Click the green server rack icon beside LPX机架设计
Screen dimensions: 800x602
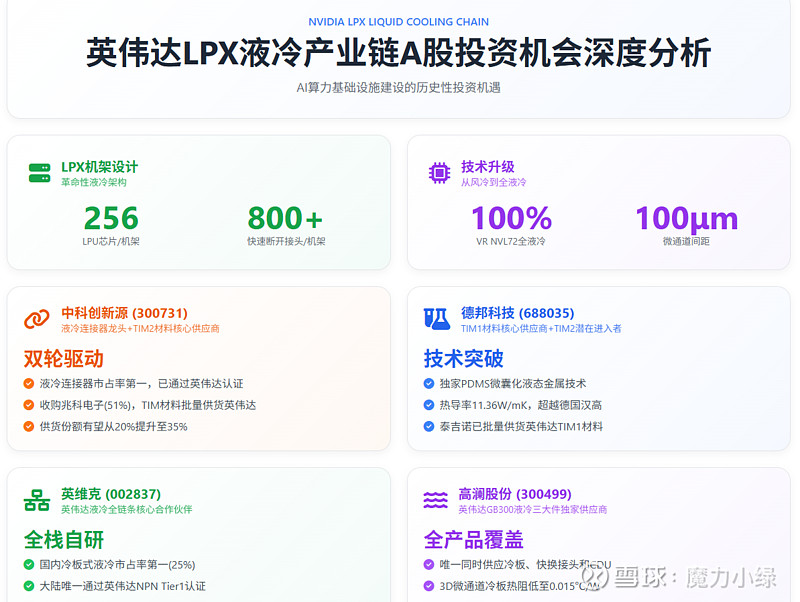click(x=39, y=173)
